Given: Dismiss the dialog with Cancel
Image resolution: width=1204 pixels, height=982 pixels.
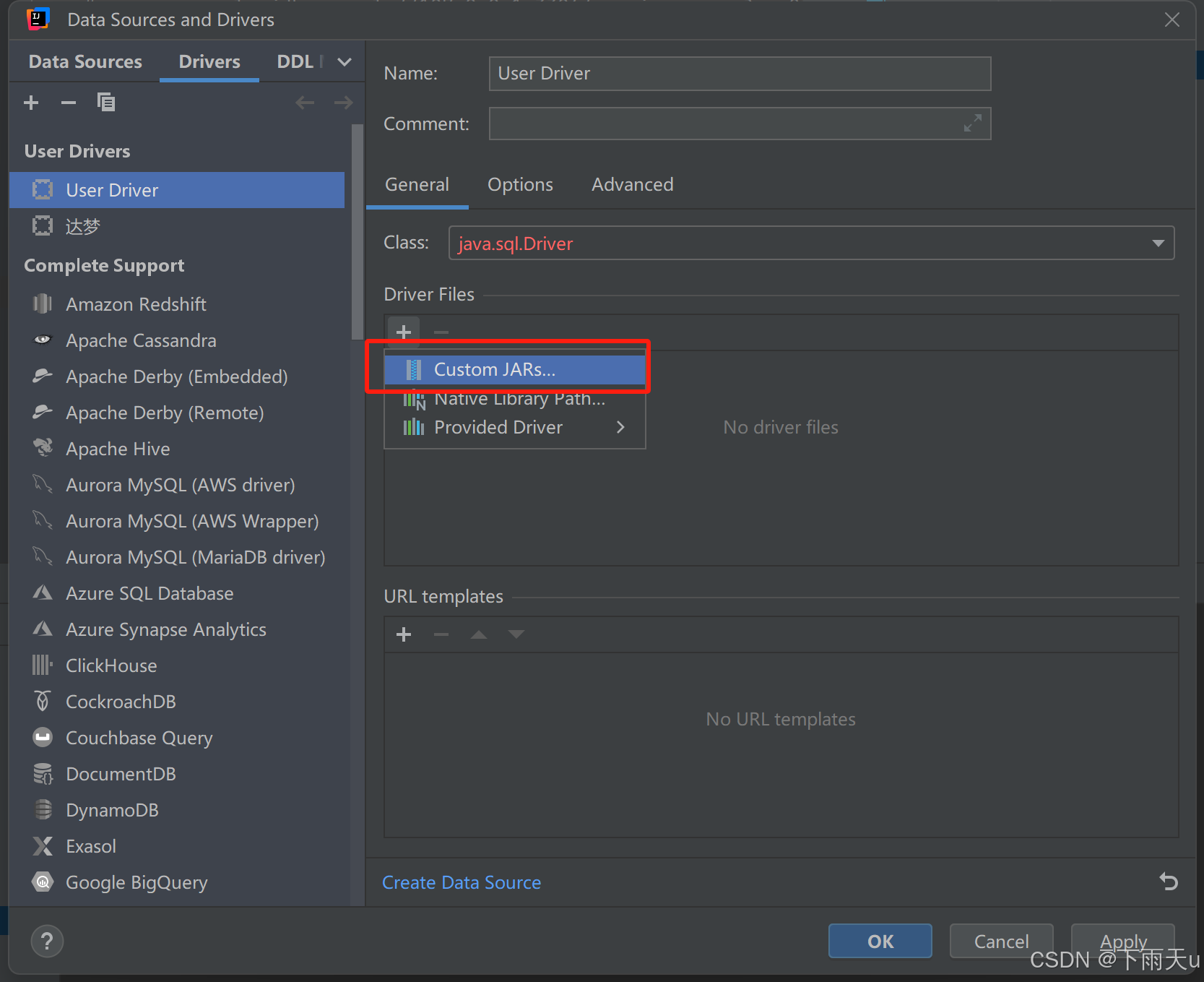Looking at the screenshot, I should click(x=1001, y=941).
